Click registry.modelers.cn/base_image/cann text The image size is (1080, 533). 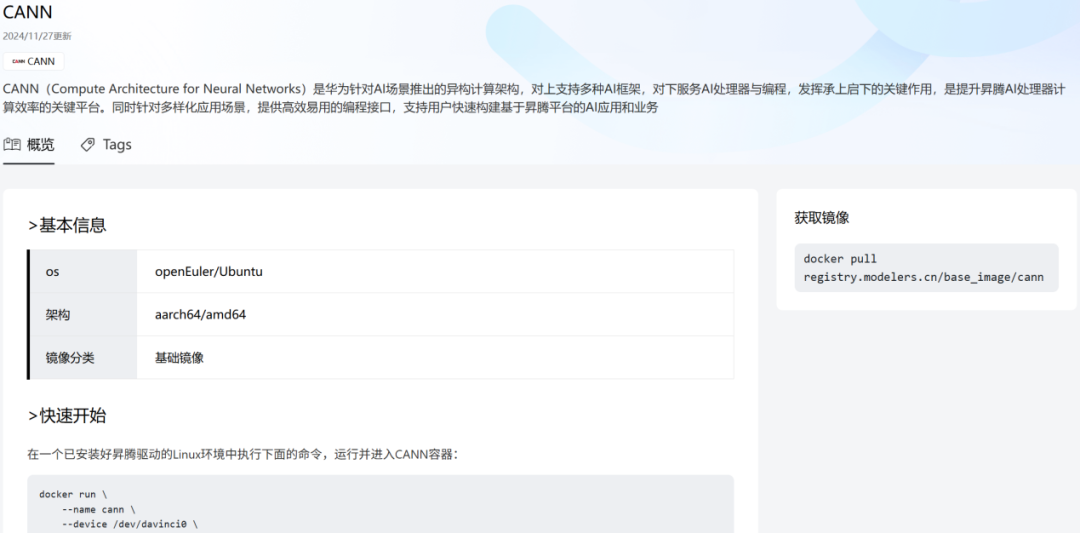[x=924, y=277]
